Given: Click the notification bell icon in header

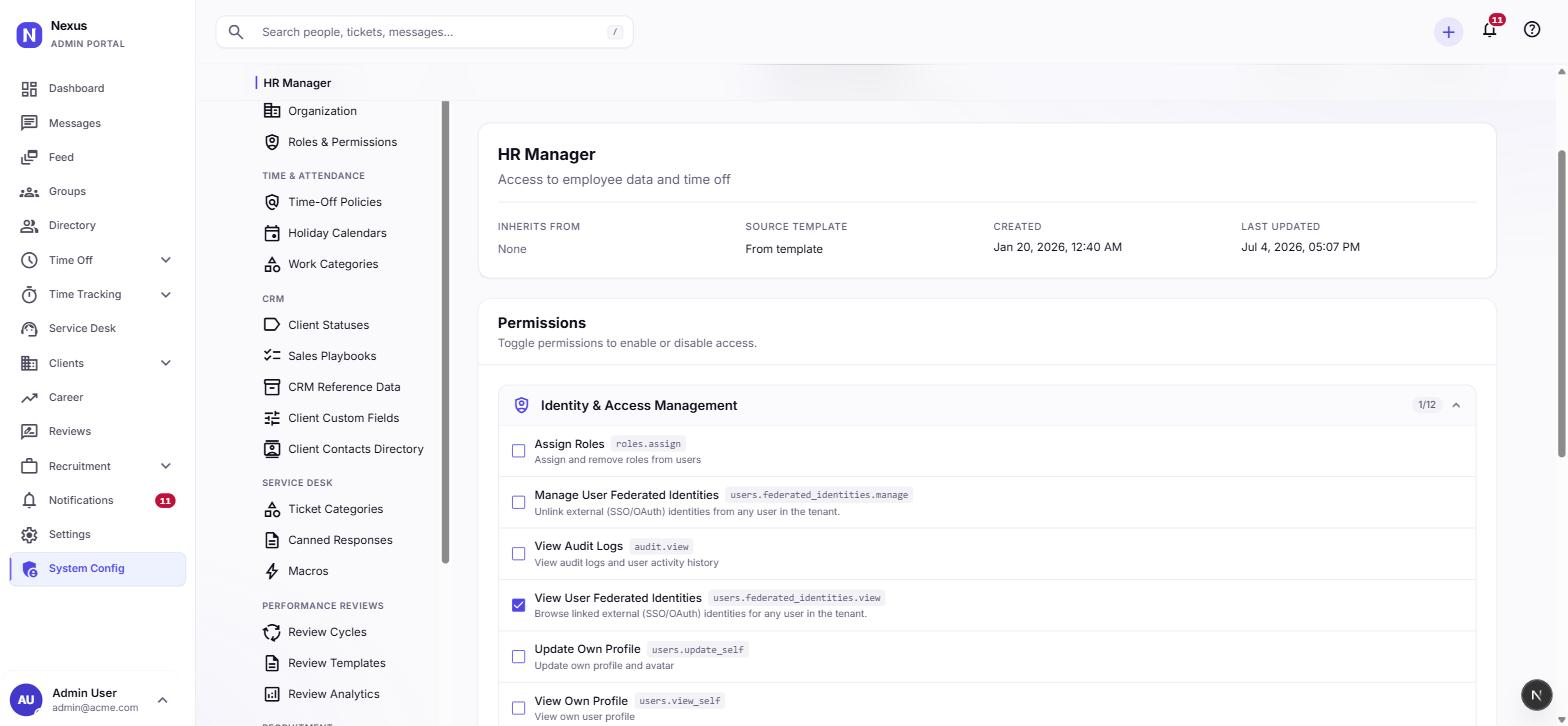Looking at the screenshot, I should [x=1489, y=30].
